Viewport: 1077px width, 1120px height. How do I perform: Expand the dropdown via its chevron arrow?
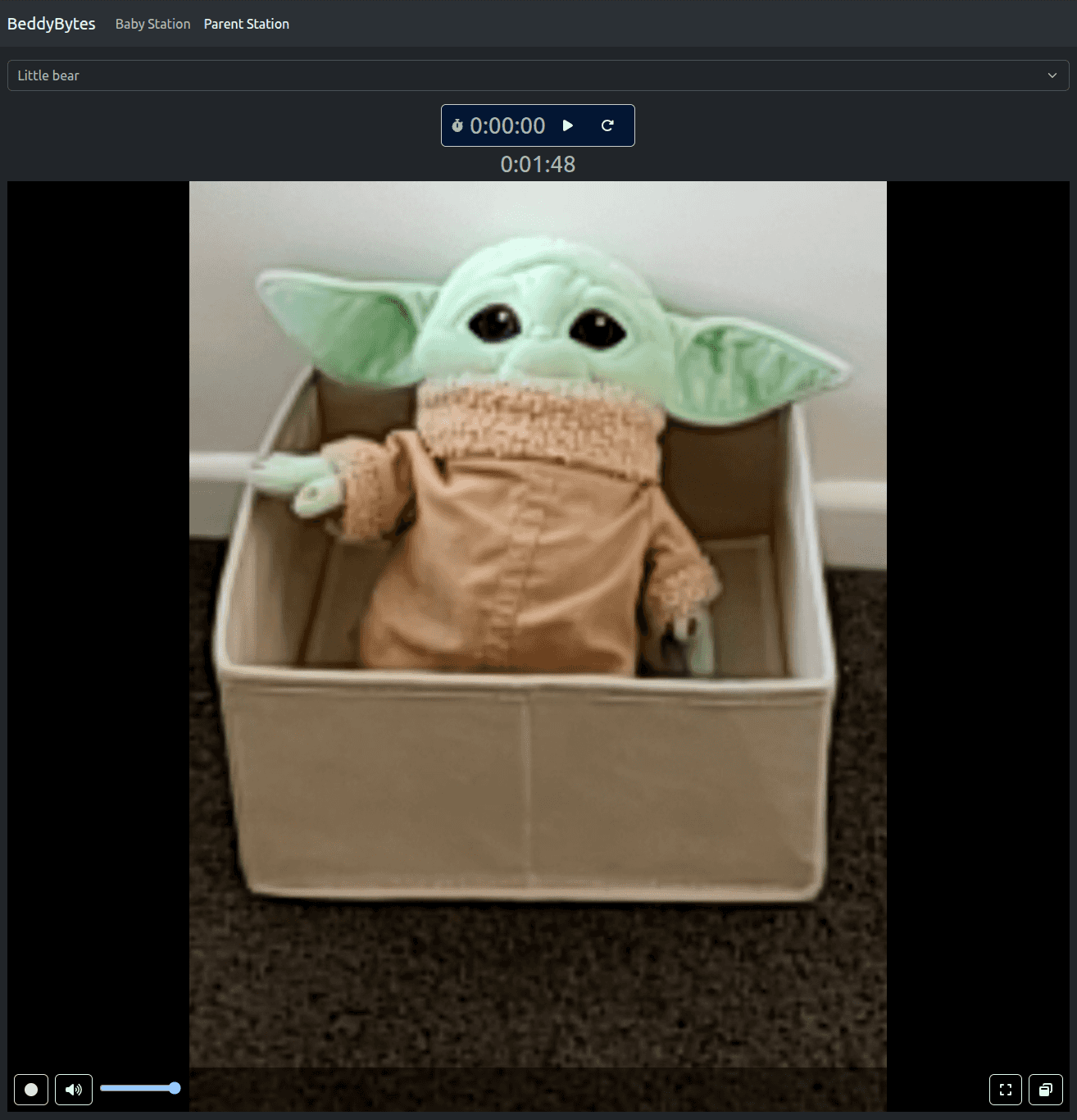coord(1052,75)
